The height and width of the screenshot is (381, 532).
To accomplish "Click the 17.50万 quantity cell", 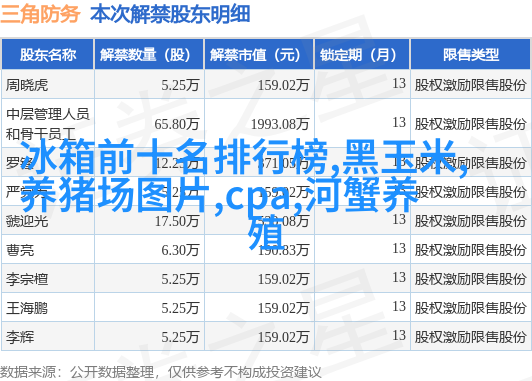I will (x=177, y=221).
